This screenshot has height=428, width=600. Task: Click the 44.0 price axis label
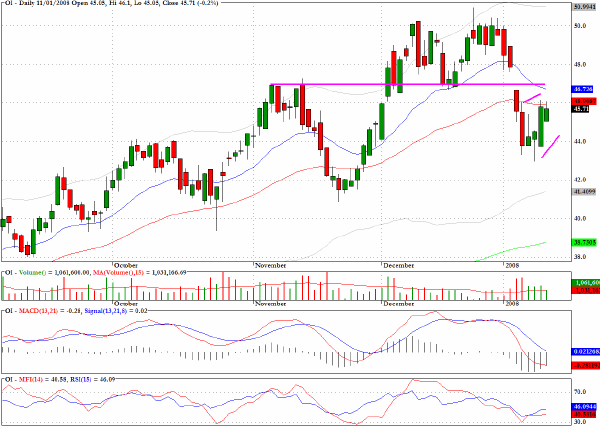[x=580, y=142]
